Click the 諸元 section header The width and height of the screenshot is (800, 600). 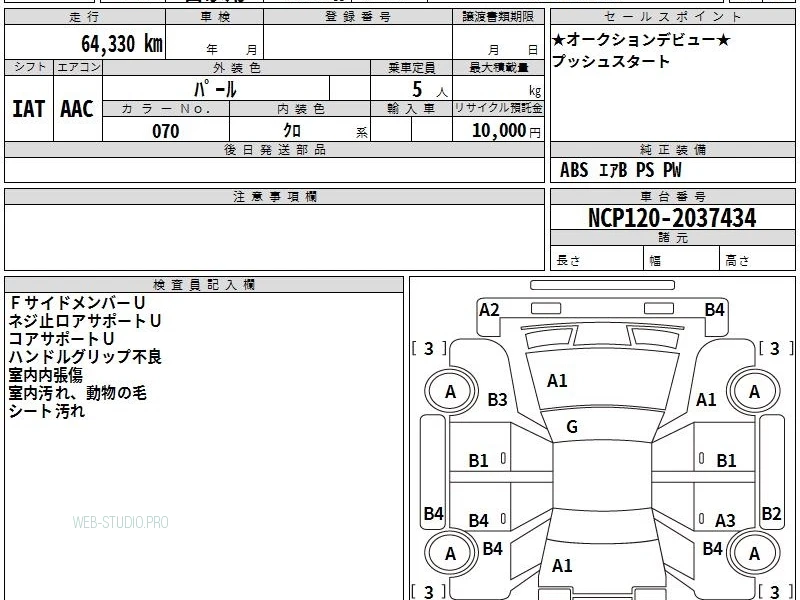point(672,238)
